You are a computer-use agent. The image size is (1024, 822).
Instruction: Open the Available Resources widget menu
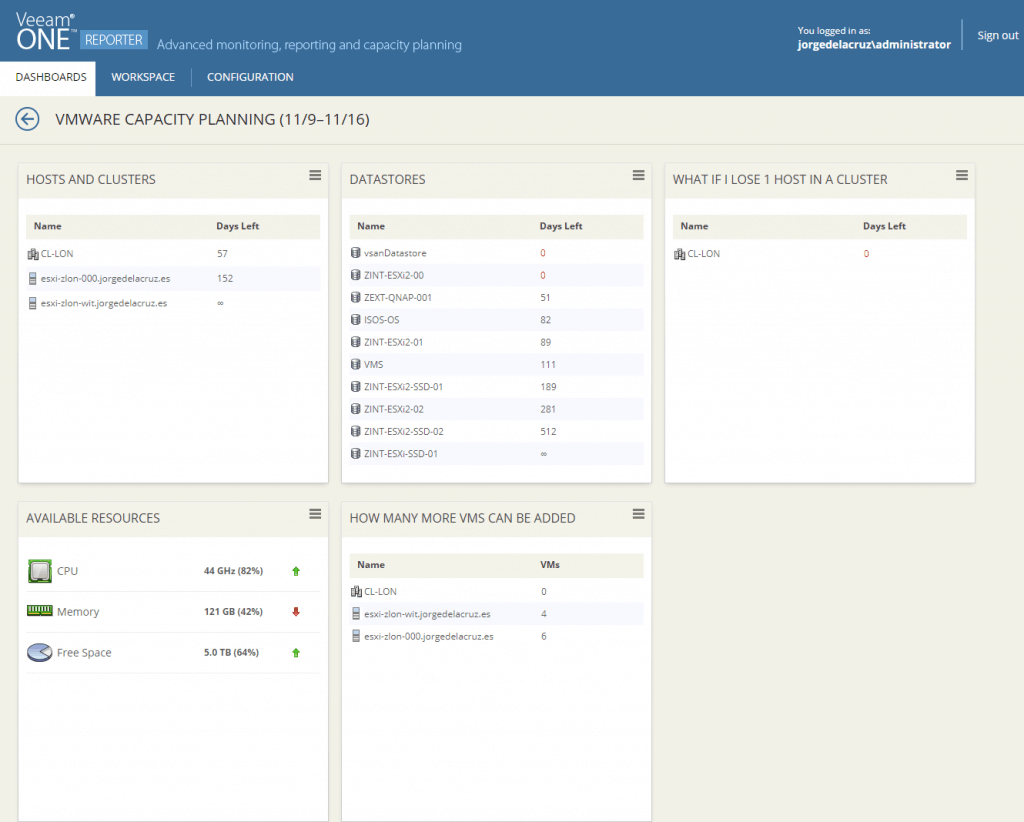point(315,514)
